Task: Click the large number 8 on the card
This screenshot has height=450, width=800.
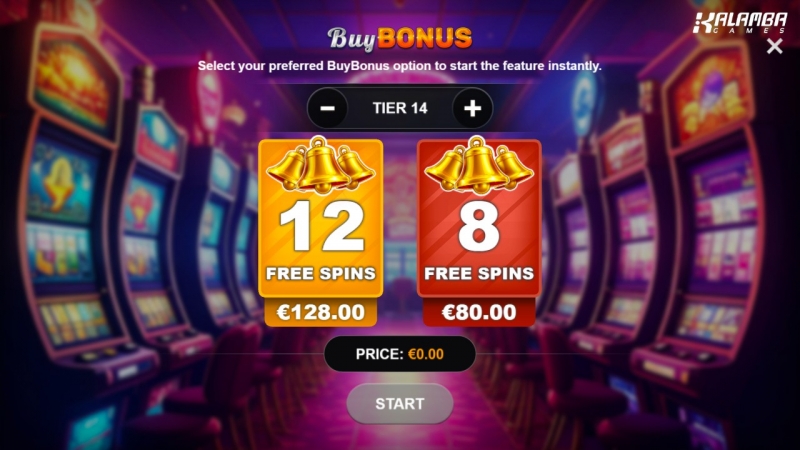Action: 479,226
